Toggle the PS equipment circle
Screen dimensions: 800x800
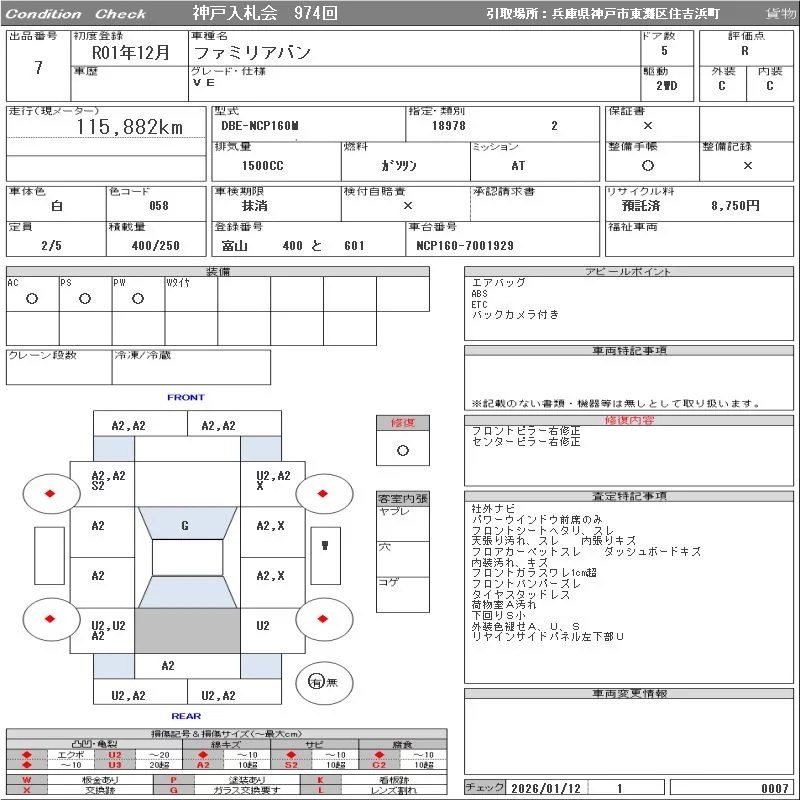coord(85,298)
